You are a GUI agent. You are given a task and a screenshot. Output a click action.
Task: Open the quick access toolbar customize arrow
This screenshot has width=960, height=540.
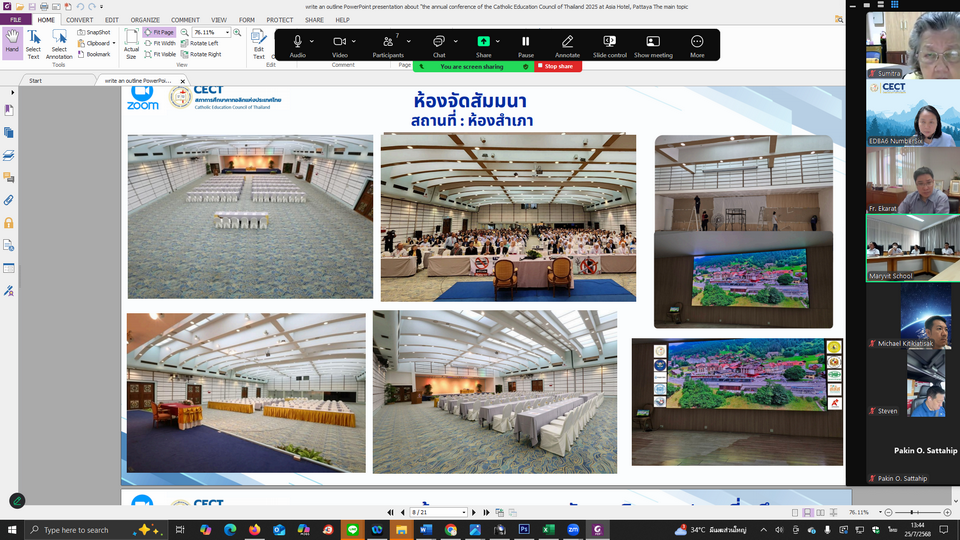click(x=102, y=6)
